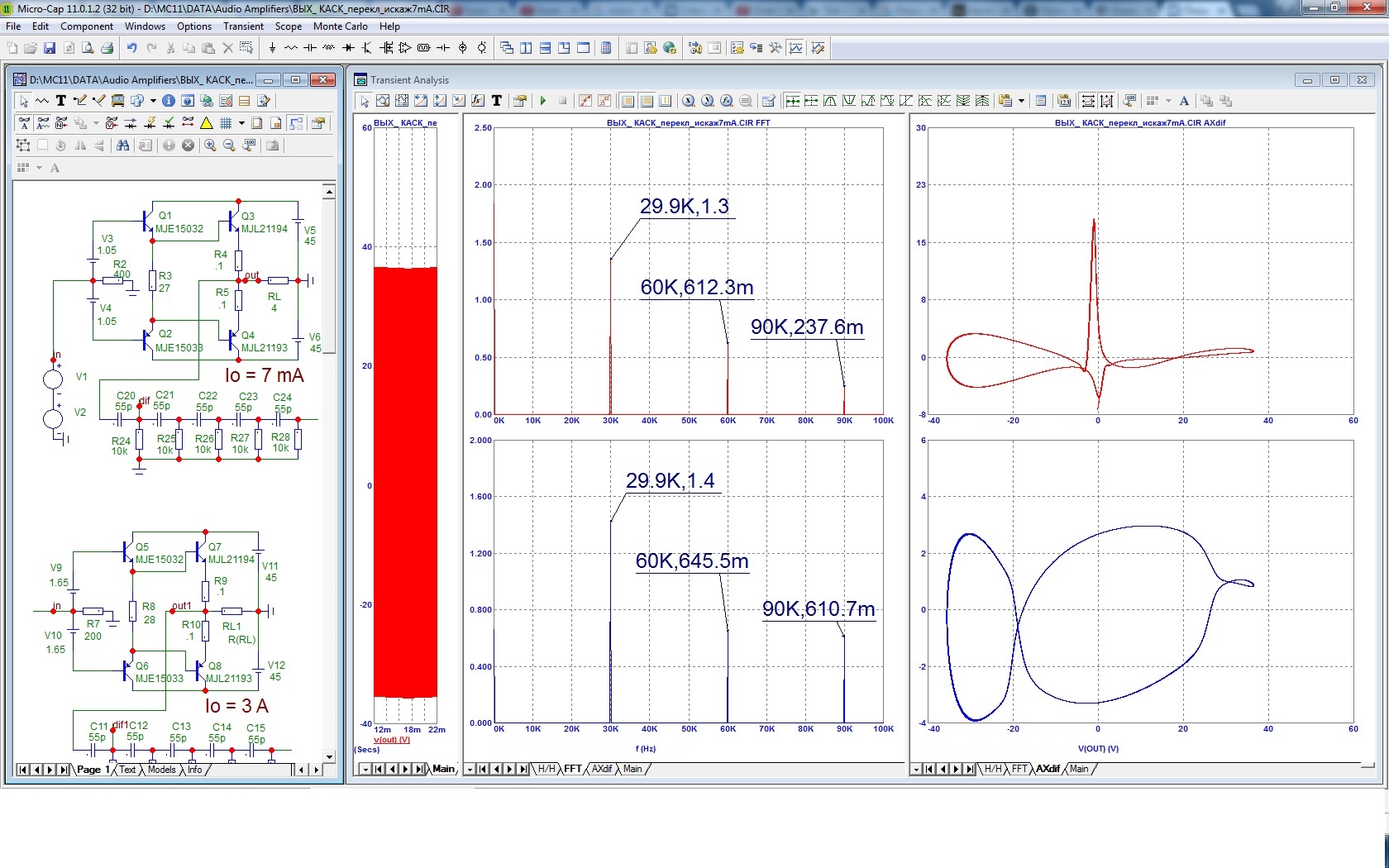Viewport: 1389px width, 868px height.
Task: Toggle vertical grid lines in analysis toolbar
Action: pyautogui.click(x=628, y=101)
